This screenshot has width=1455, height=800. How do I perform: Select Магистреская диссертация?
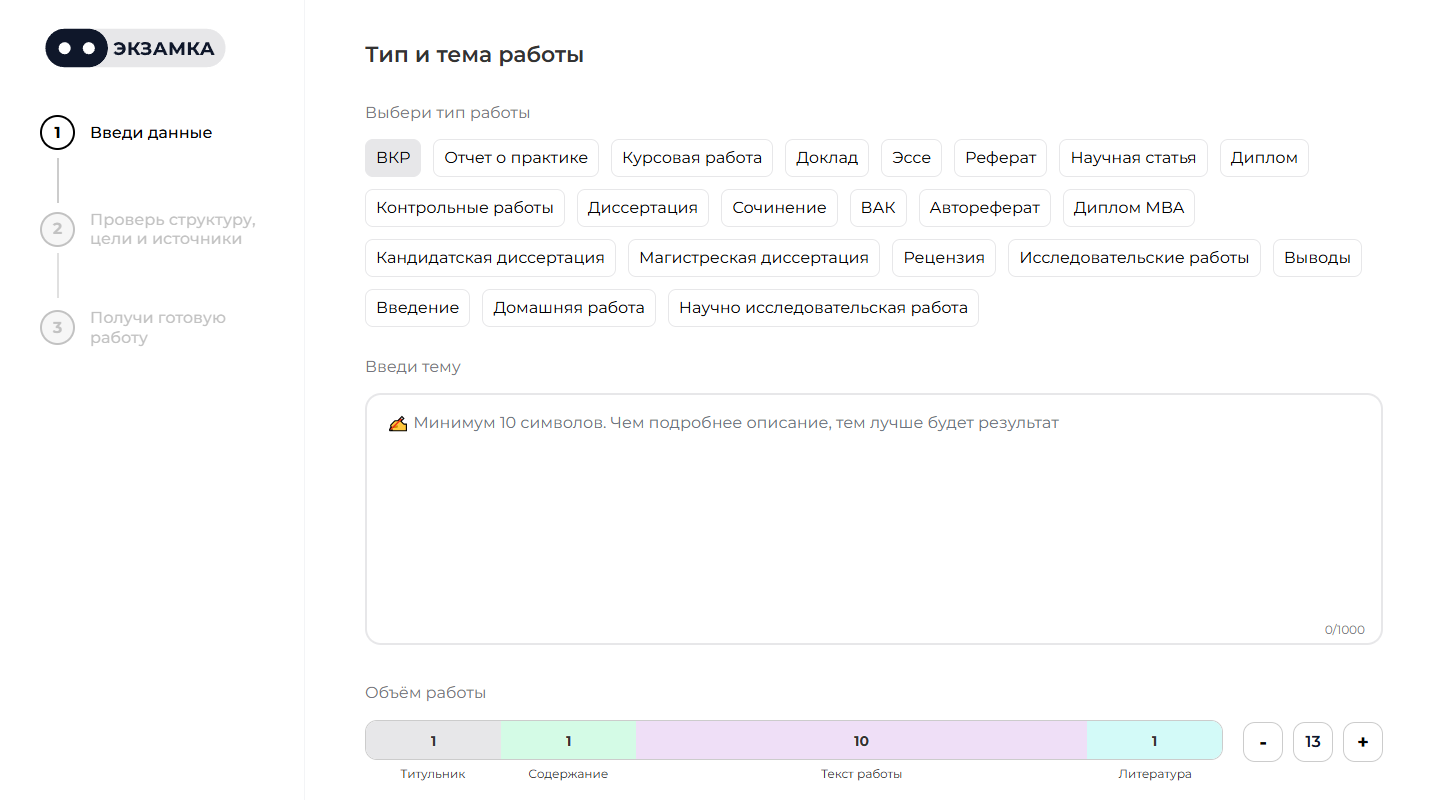pyautogui.click(x=753, y=257)
